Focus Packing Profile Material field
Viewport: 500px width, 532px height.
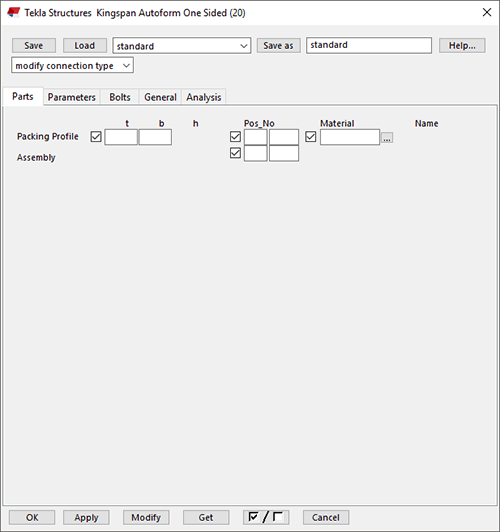coord(350,137)
